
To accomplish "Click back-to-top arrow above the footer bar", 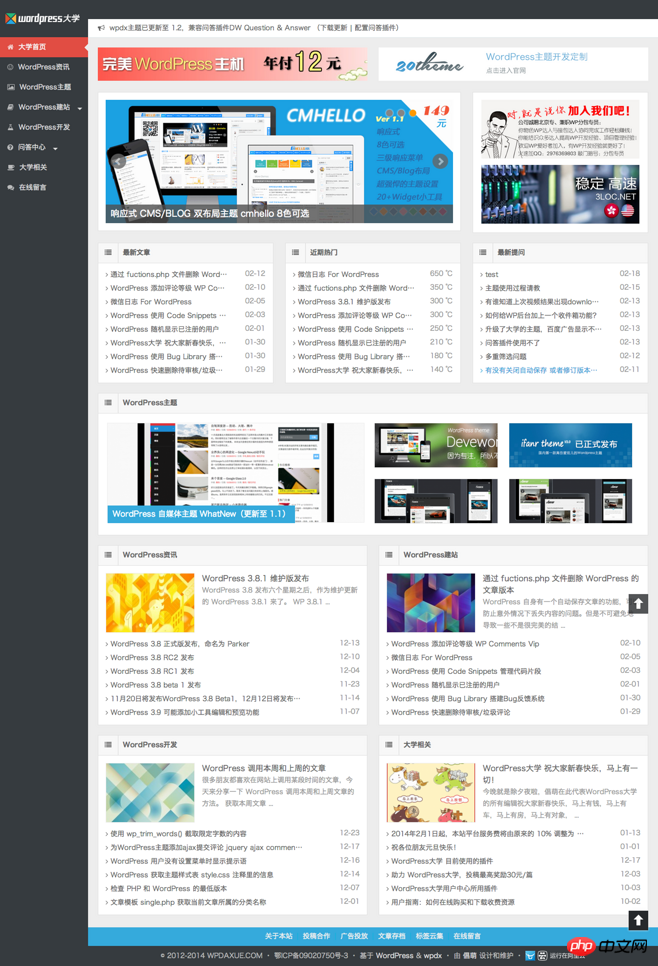I will tap(638, 920).
